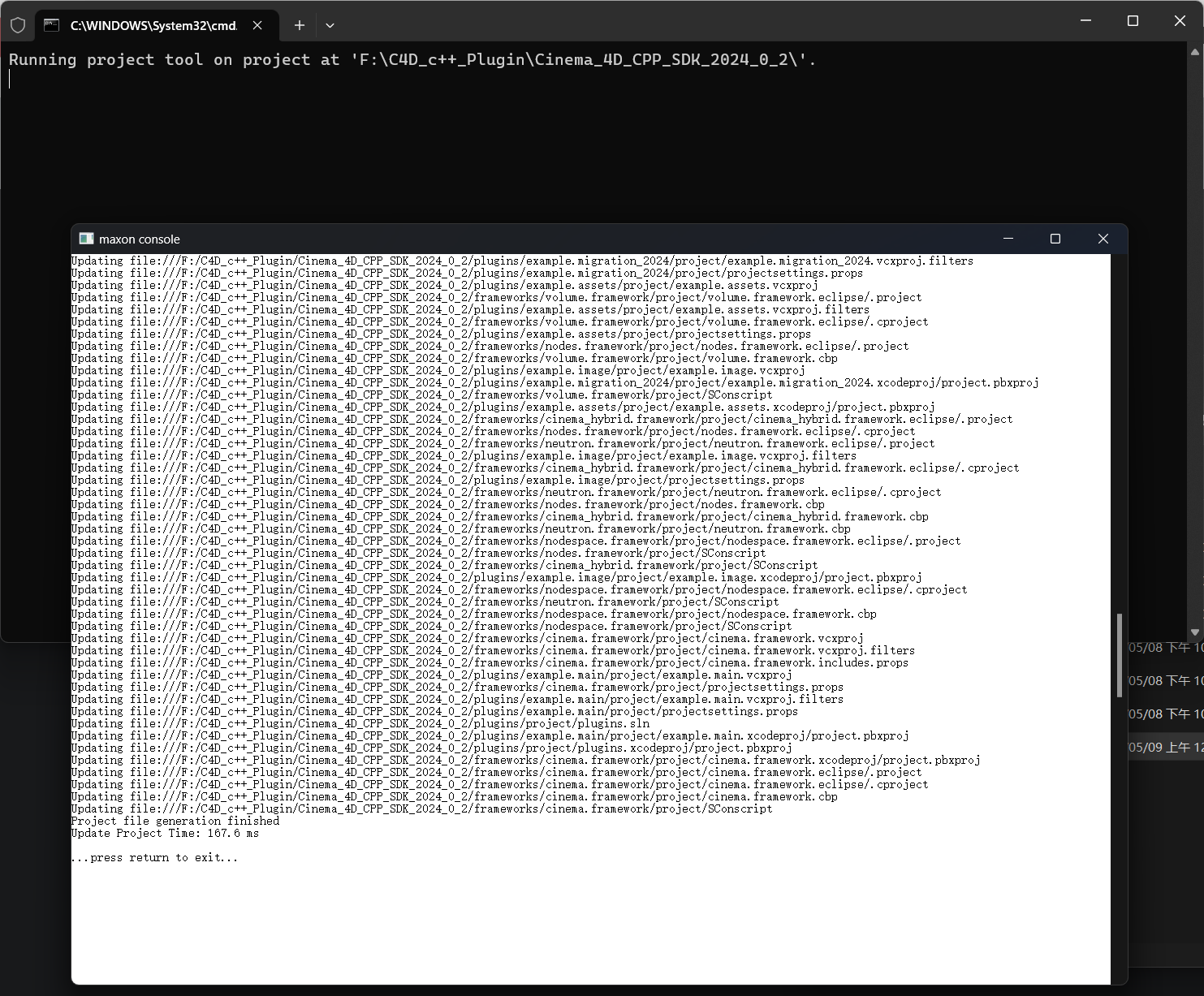
Task: Click the terminal scrollbar up arrow
Action: click(1195, 51)
